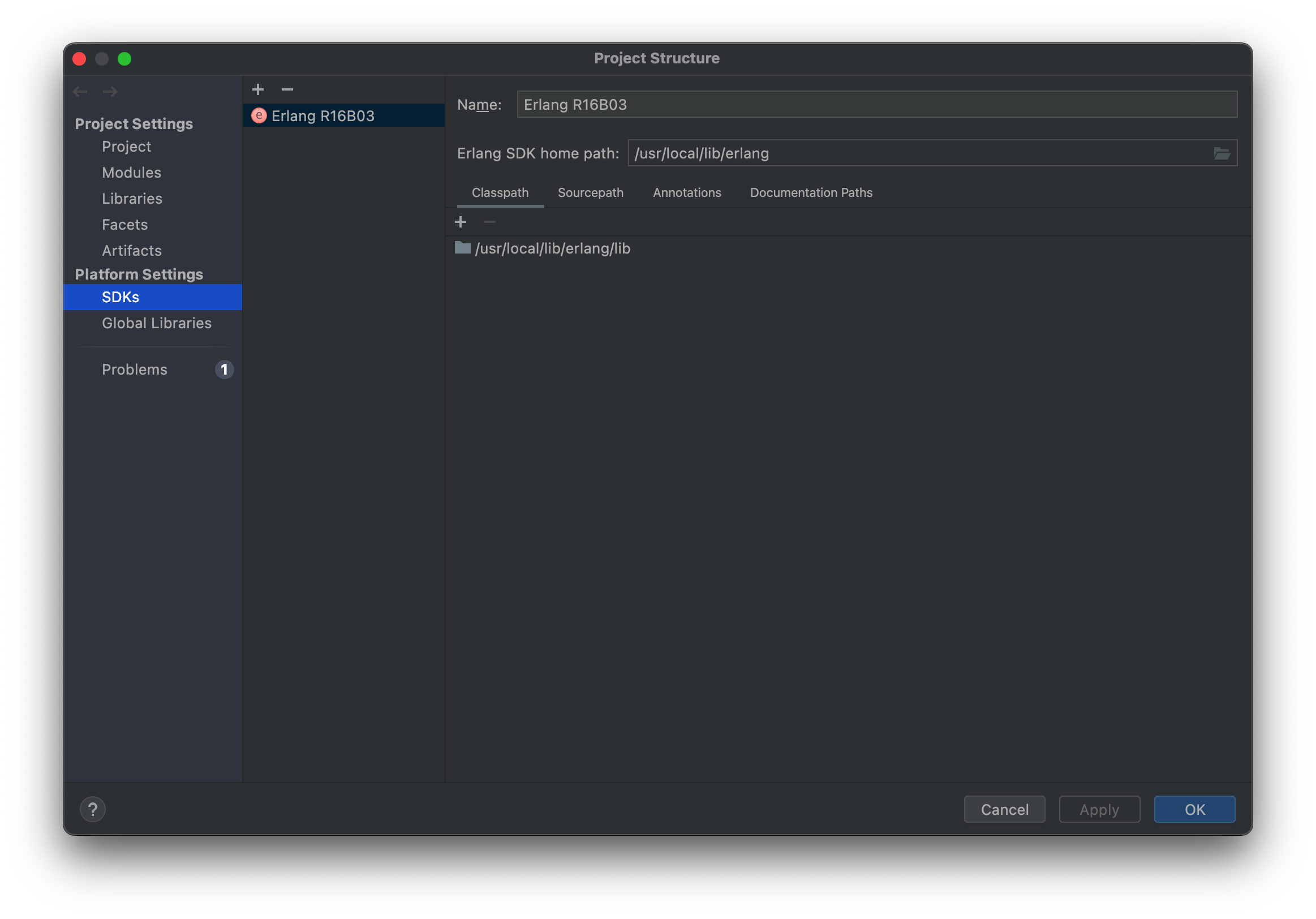Image resolution: width=1316 pixels, height=919 pixels.
Task: Select Modules in Project Settings
Action: coord(131,172)
